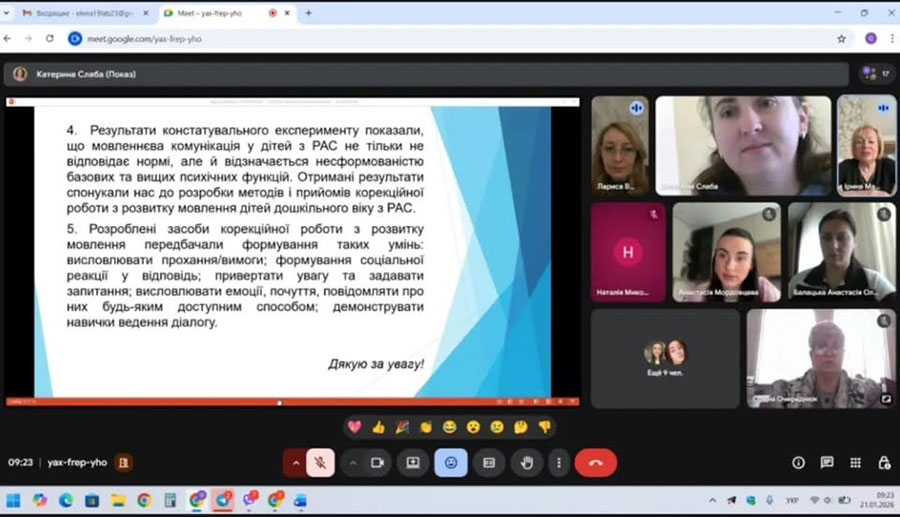Image resolution: width=900 pixels, height=517 pixels.
Task: Open Calculator from taskbar
Action: click(170, 500)
